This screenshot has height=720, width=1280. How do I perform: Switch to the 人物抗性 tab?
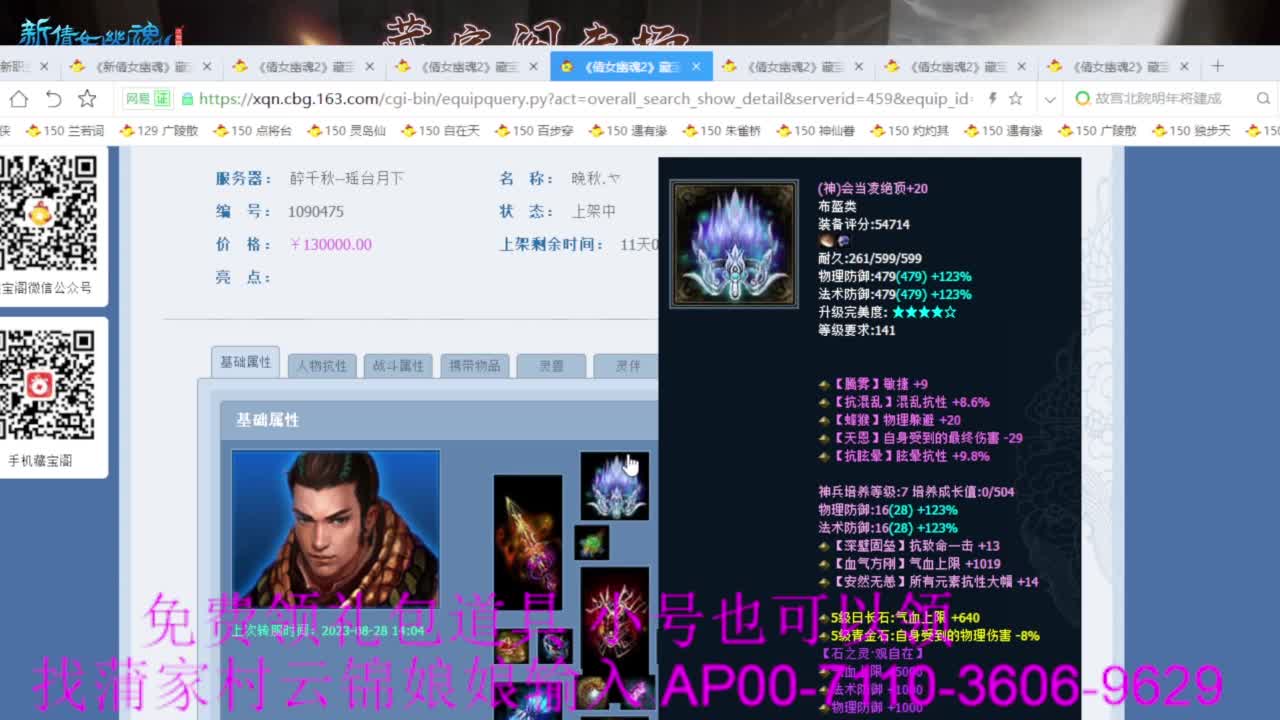[x=322, y=365]
